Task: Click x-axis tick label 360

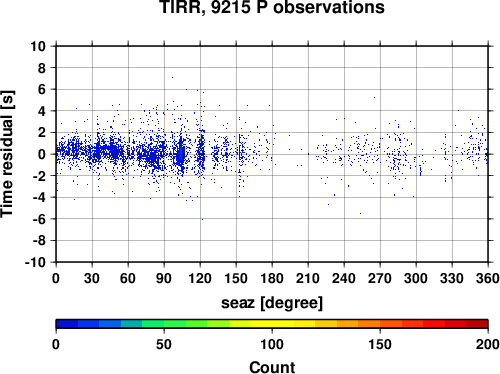Action: point(488,278)
